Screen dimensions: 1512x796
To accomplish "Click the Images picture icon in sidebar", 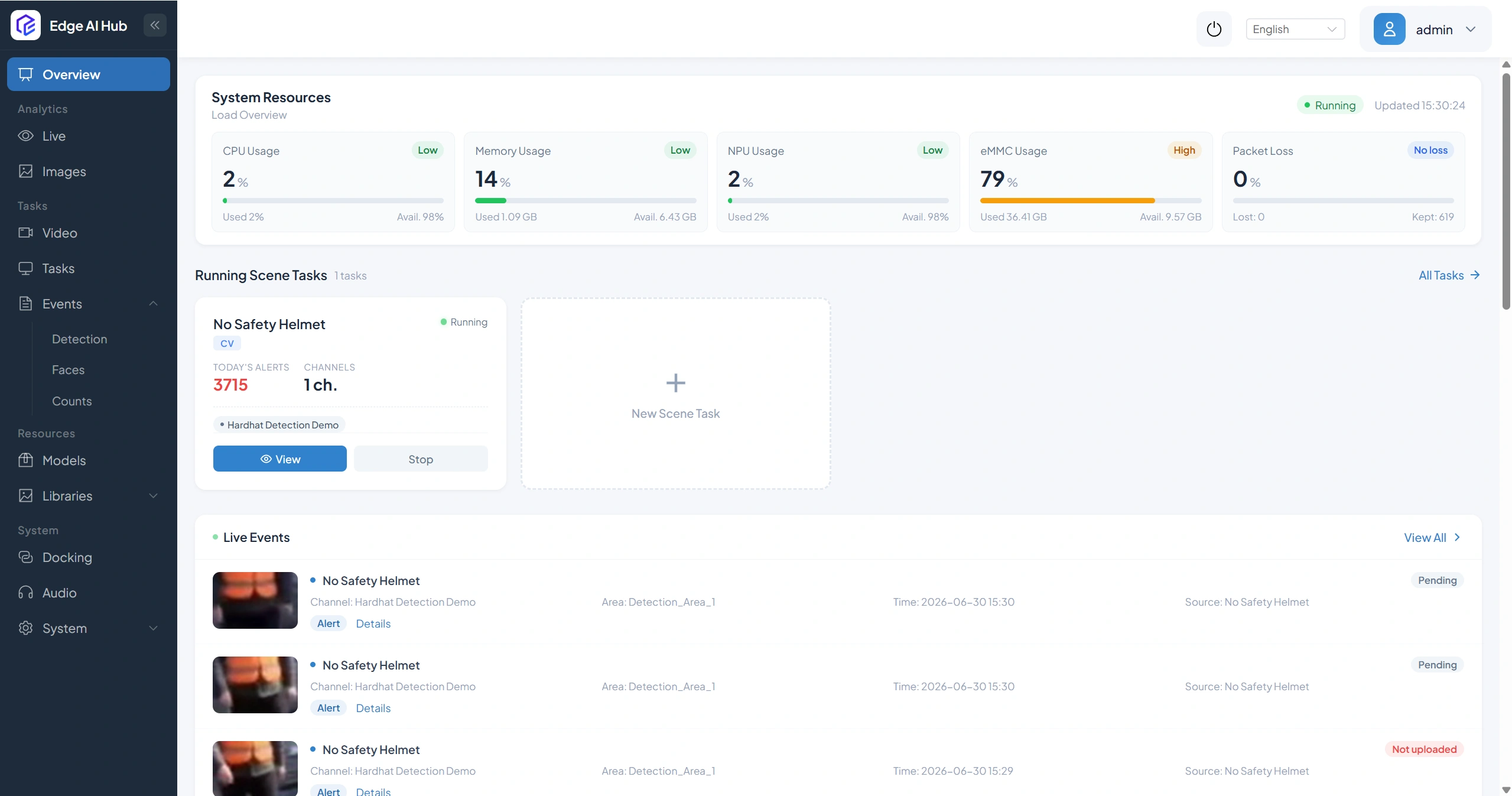I will tap(25, 171).
